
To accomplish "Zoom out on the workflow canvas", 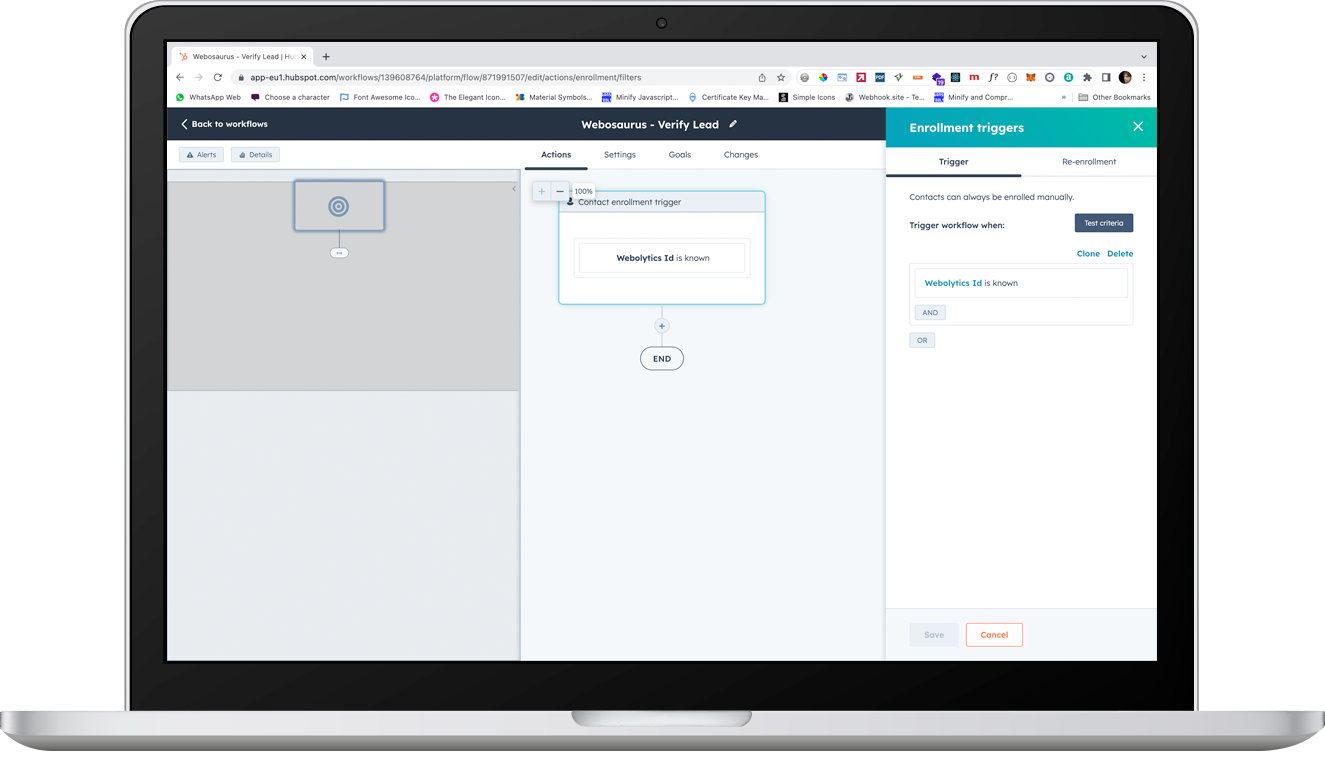I will coord(560,190).
